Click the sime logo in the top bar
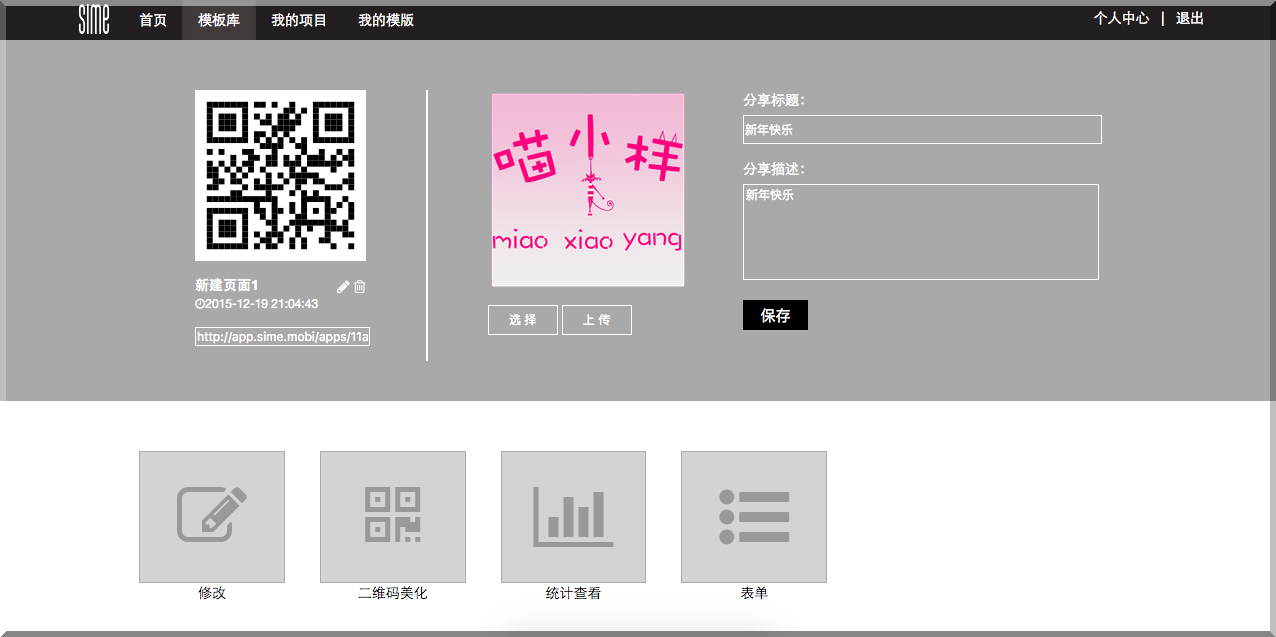The width and height of the screenshot is (1276, 637). (92, 19)
